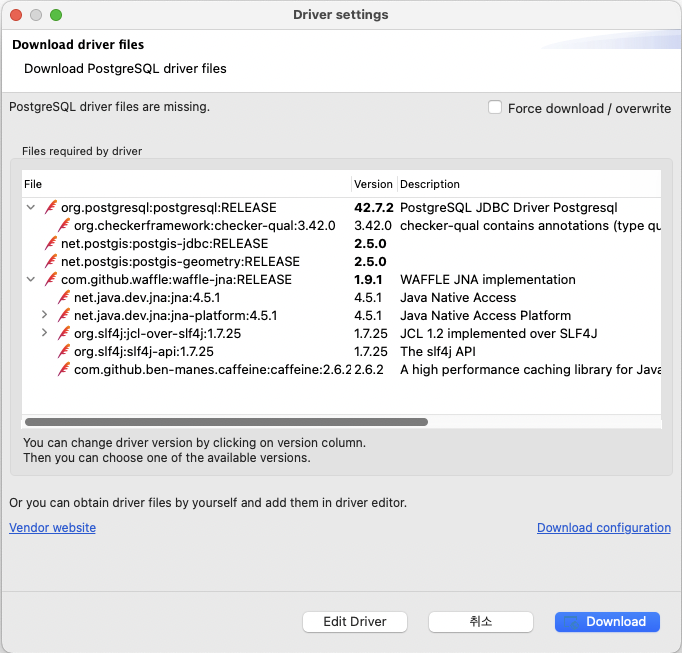Click the 'PostgreSQL JDBC Driver Postgresql' description
682x653 pixels.
tap(508, 208)
